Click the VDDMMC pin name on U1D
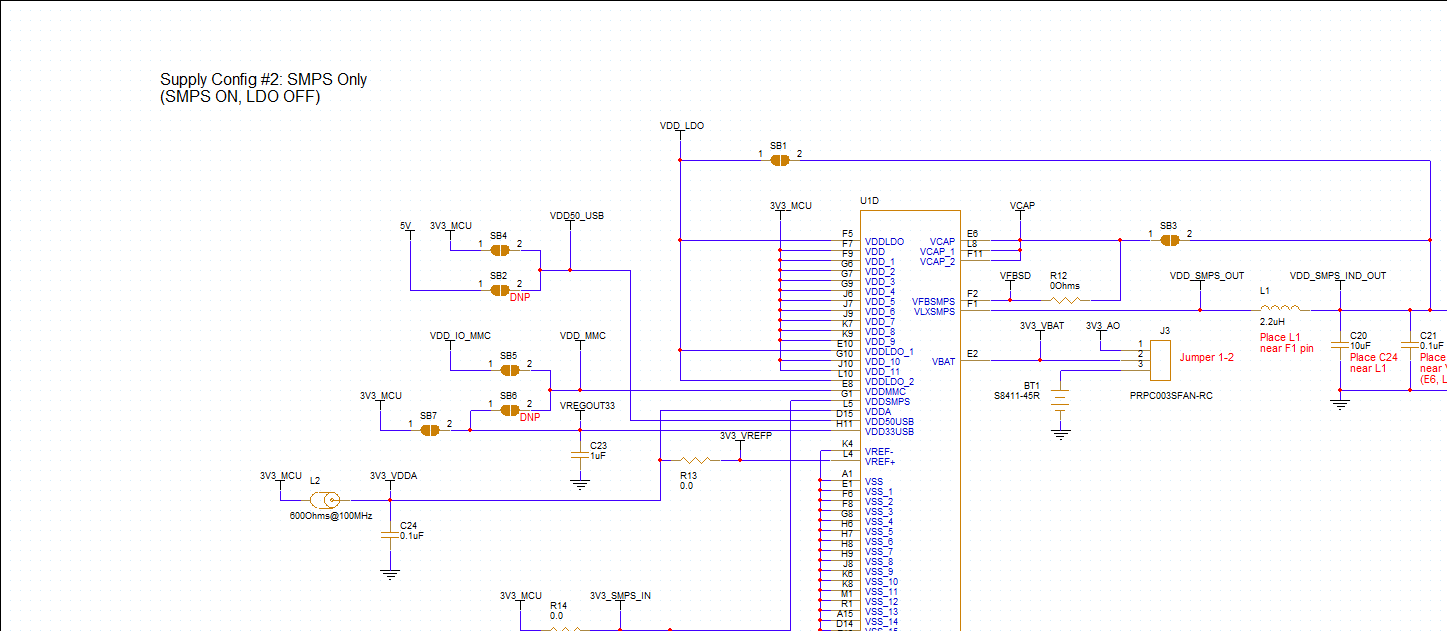The height and width of the screenshot is (631, 1447). pyautogui.click(x=885, y=392)
